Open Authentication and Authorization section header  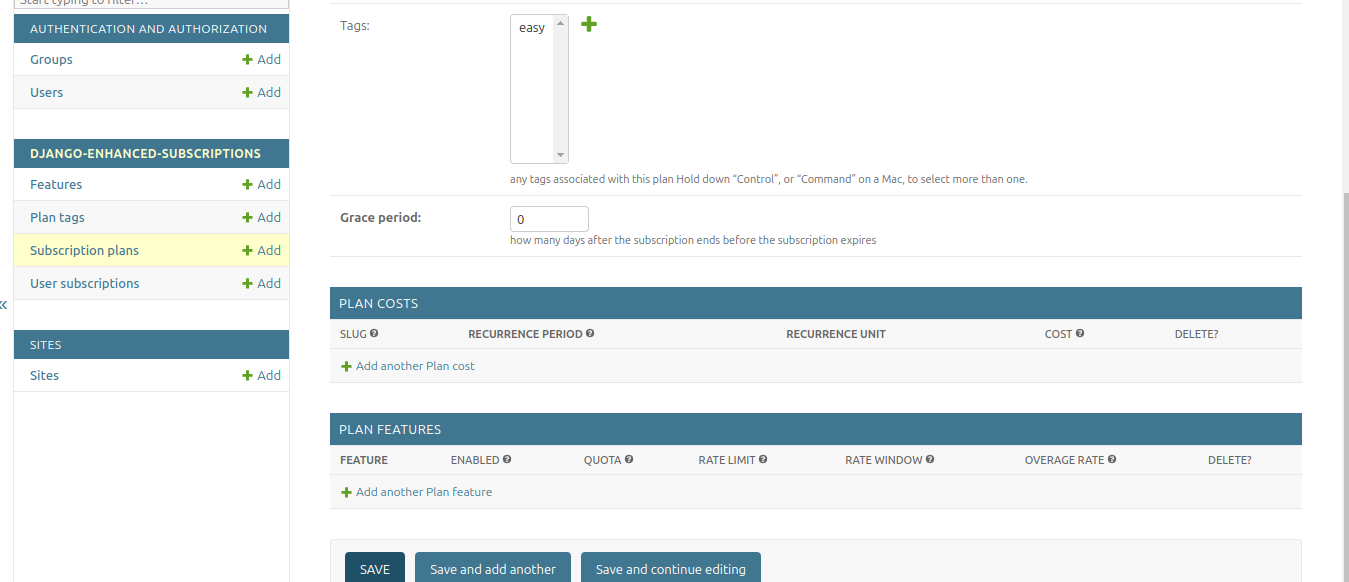tap(148, 29)
